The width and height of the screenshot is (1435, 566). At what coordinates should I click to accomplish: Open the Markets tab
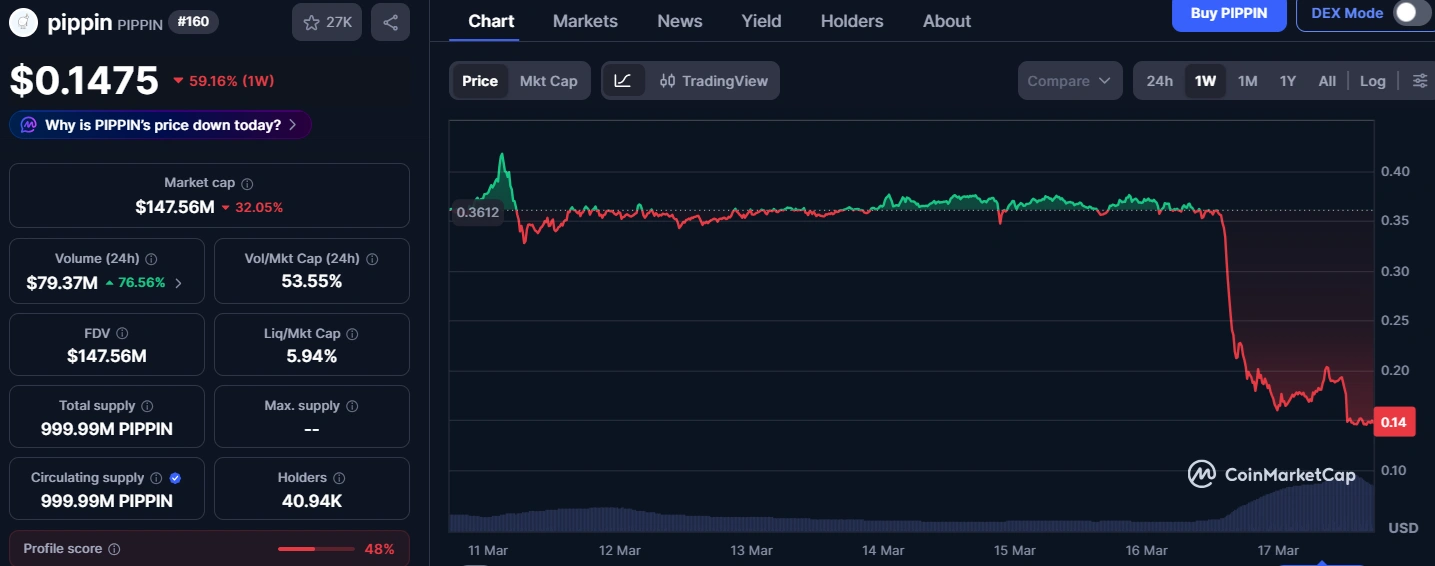[585, 21]
